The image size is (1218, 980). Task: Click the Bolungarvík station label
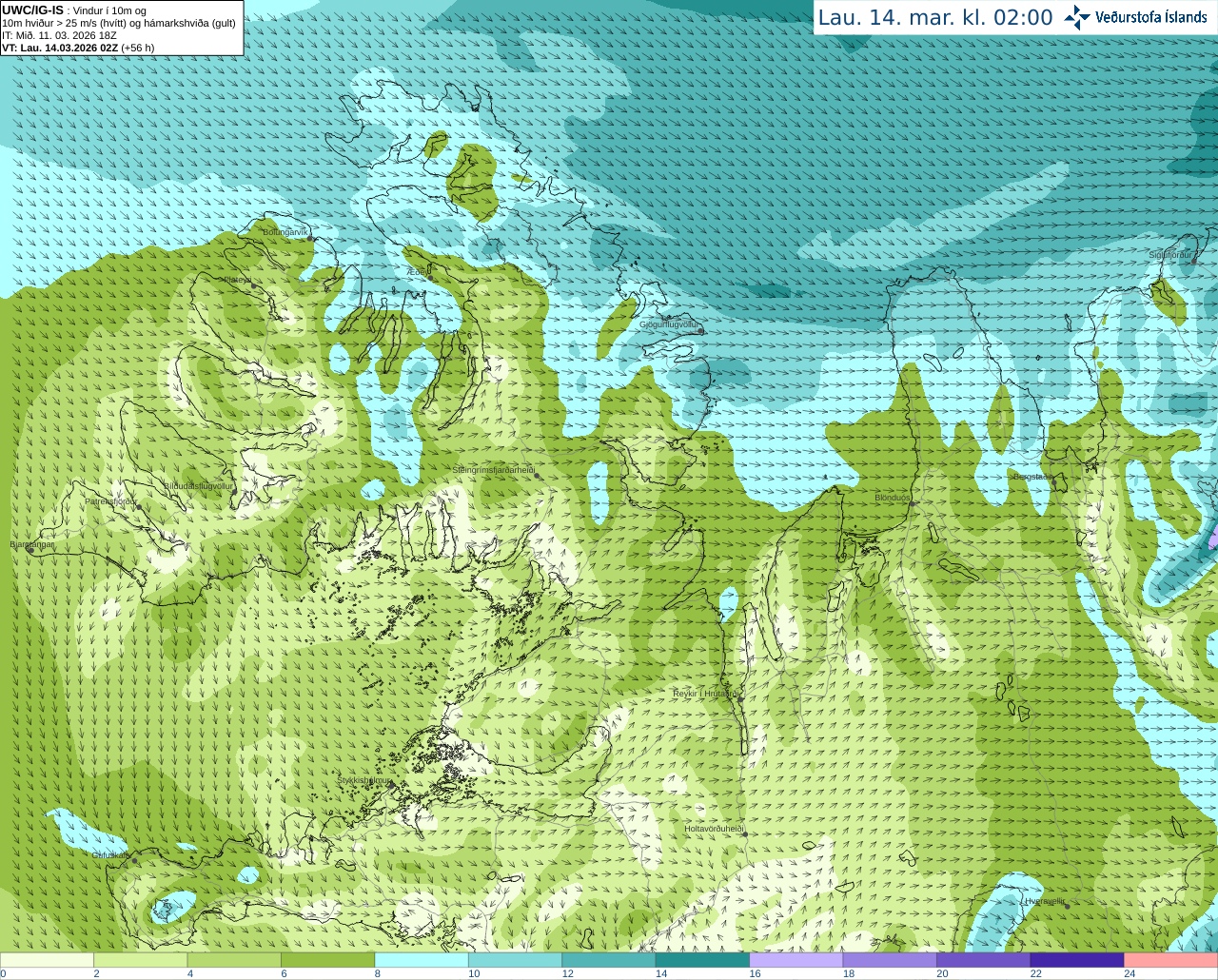(285, 231)
